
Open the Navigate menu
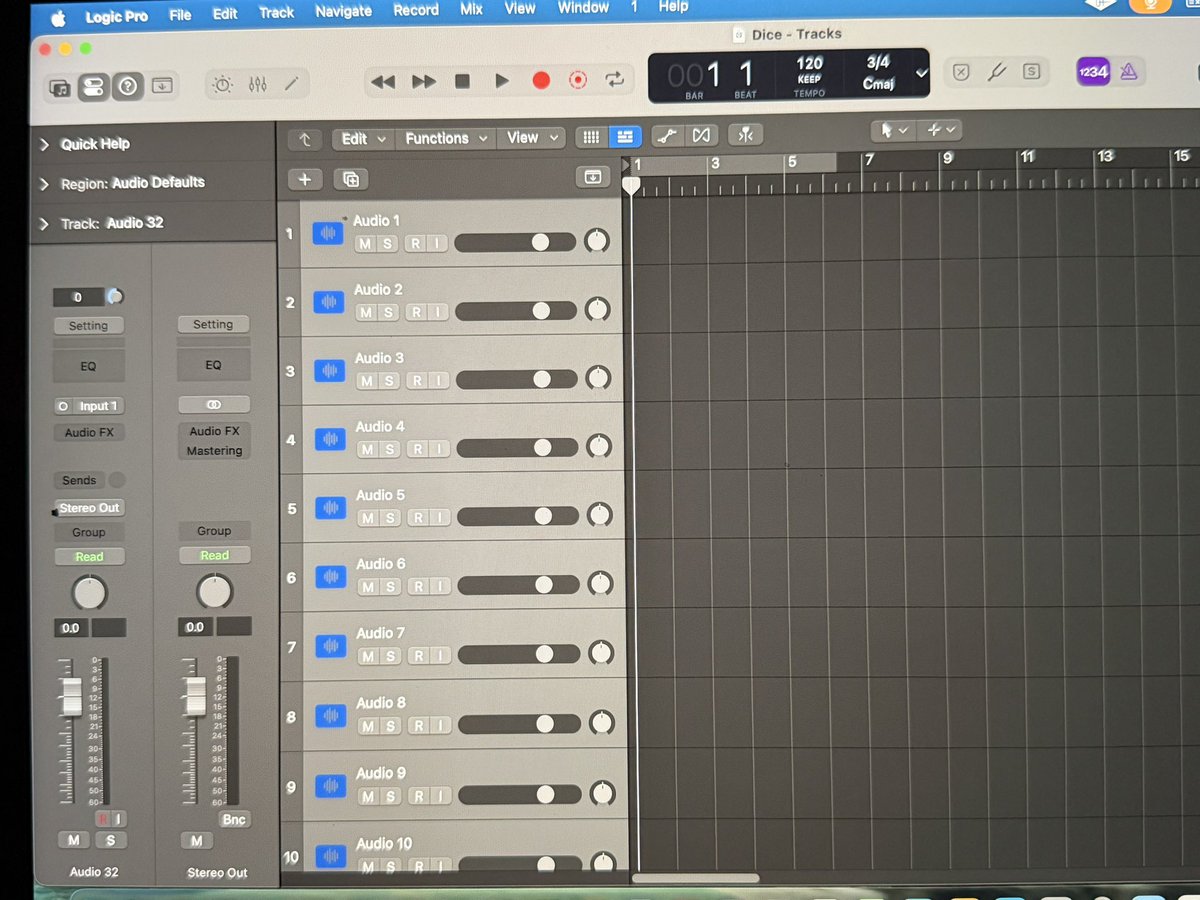343,11
